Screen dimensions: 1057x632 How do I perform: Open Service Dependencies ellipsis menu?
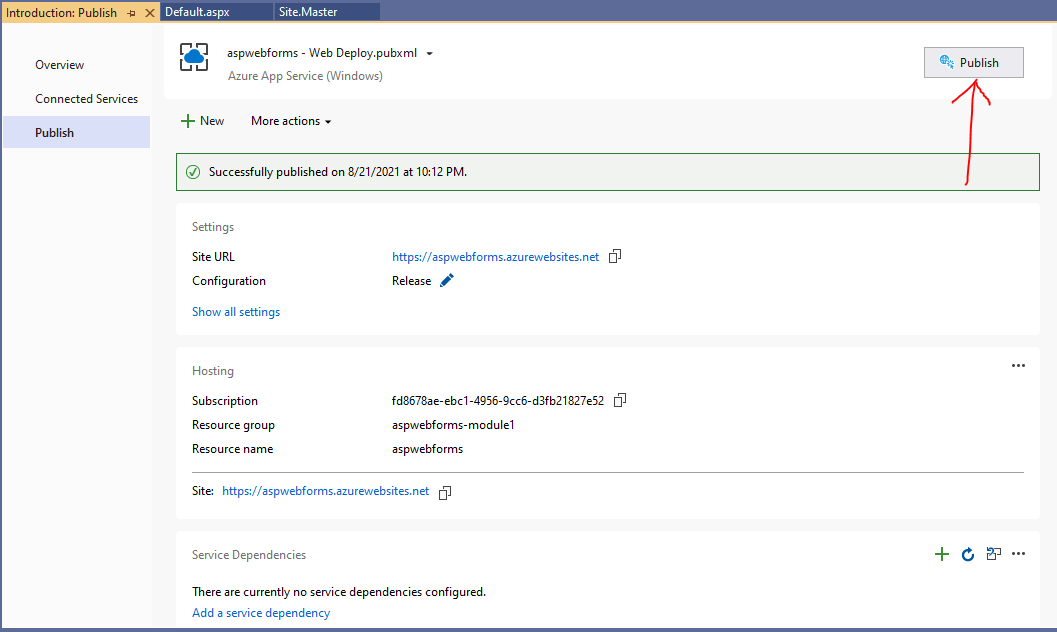pyautogui.click(x=1018, y=554)
